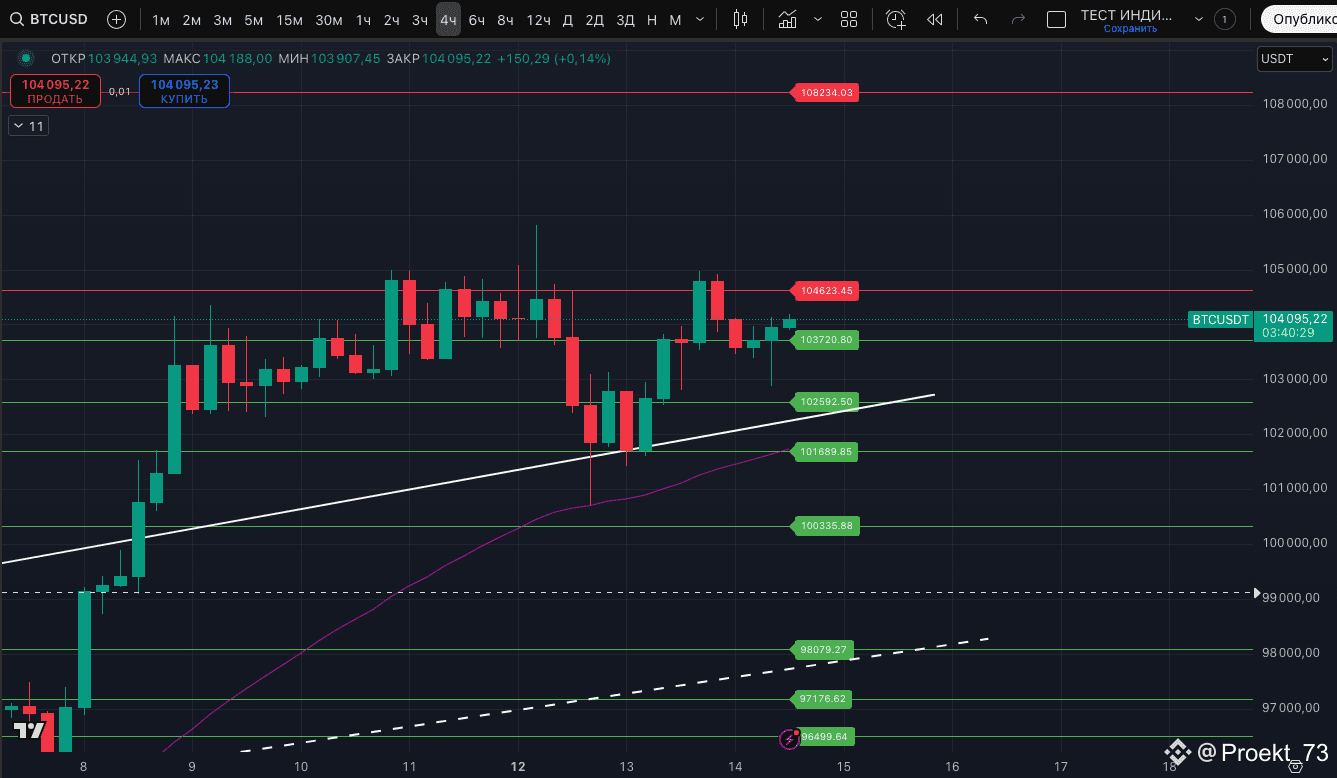Start bar replay with the rewind icon
1337x778 pixels.
(934, 18)
